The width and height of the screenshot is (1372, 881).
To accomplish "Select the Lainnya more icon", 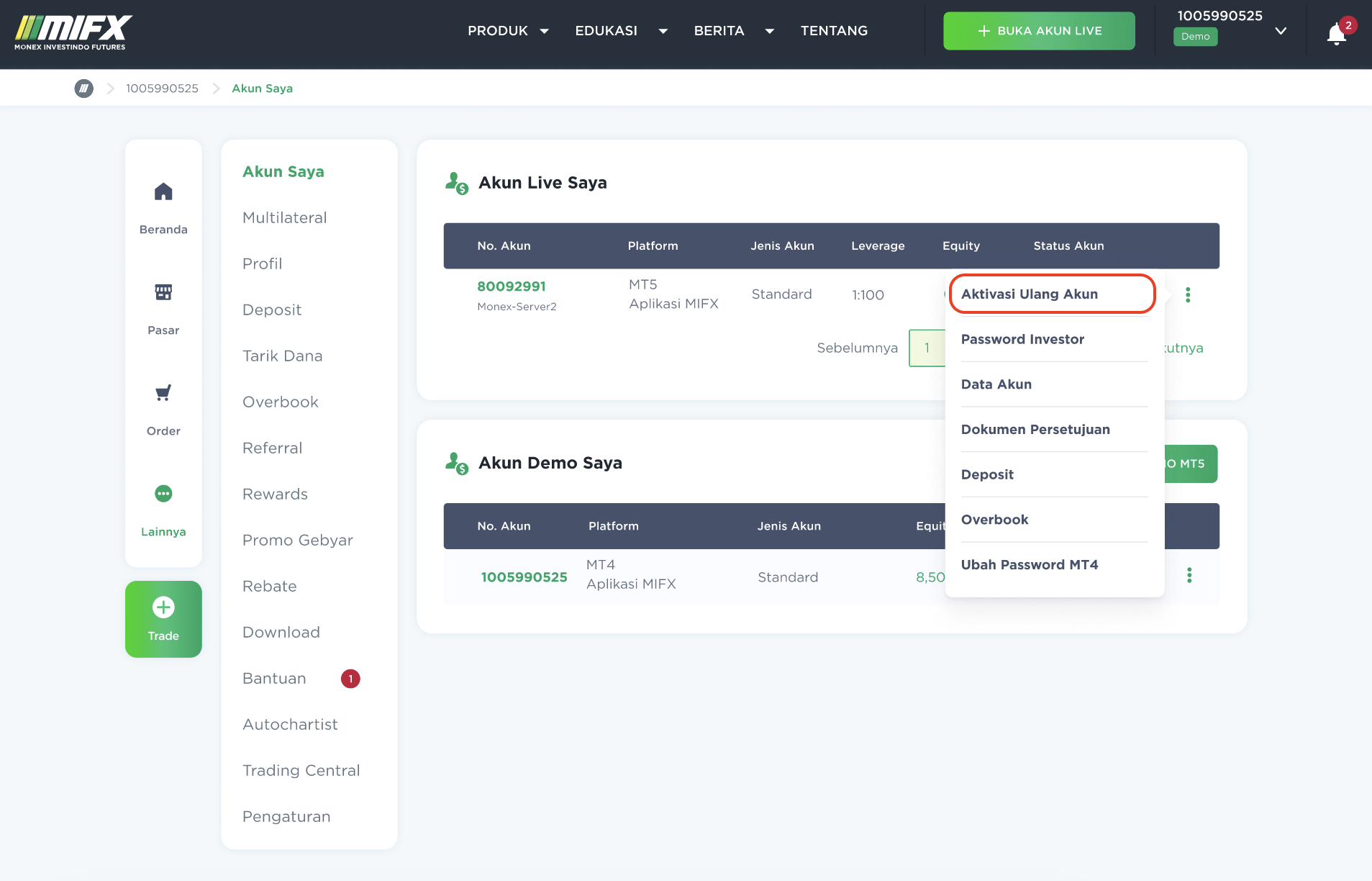I will click(163, 494).
